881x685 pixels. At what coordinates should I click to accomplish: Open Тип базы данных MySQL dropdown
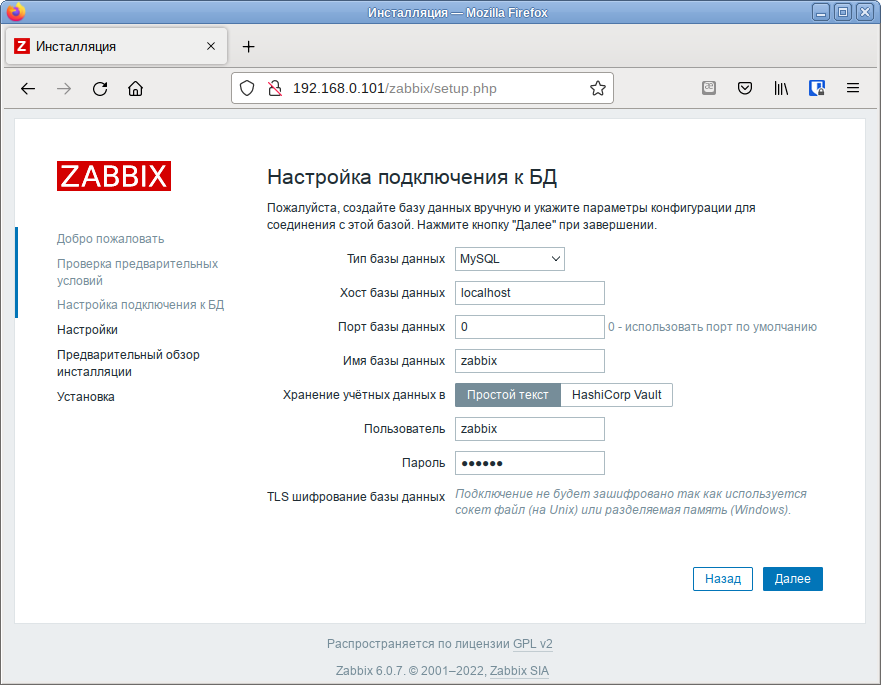(x=510, y=258)
